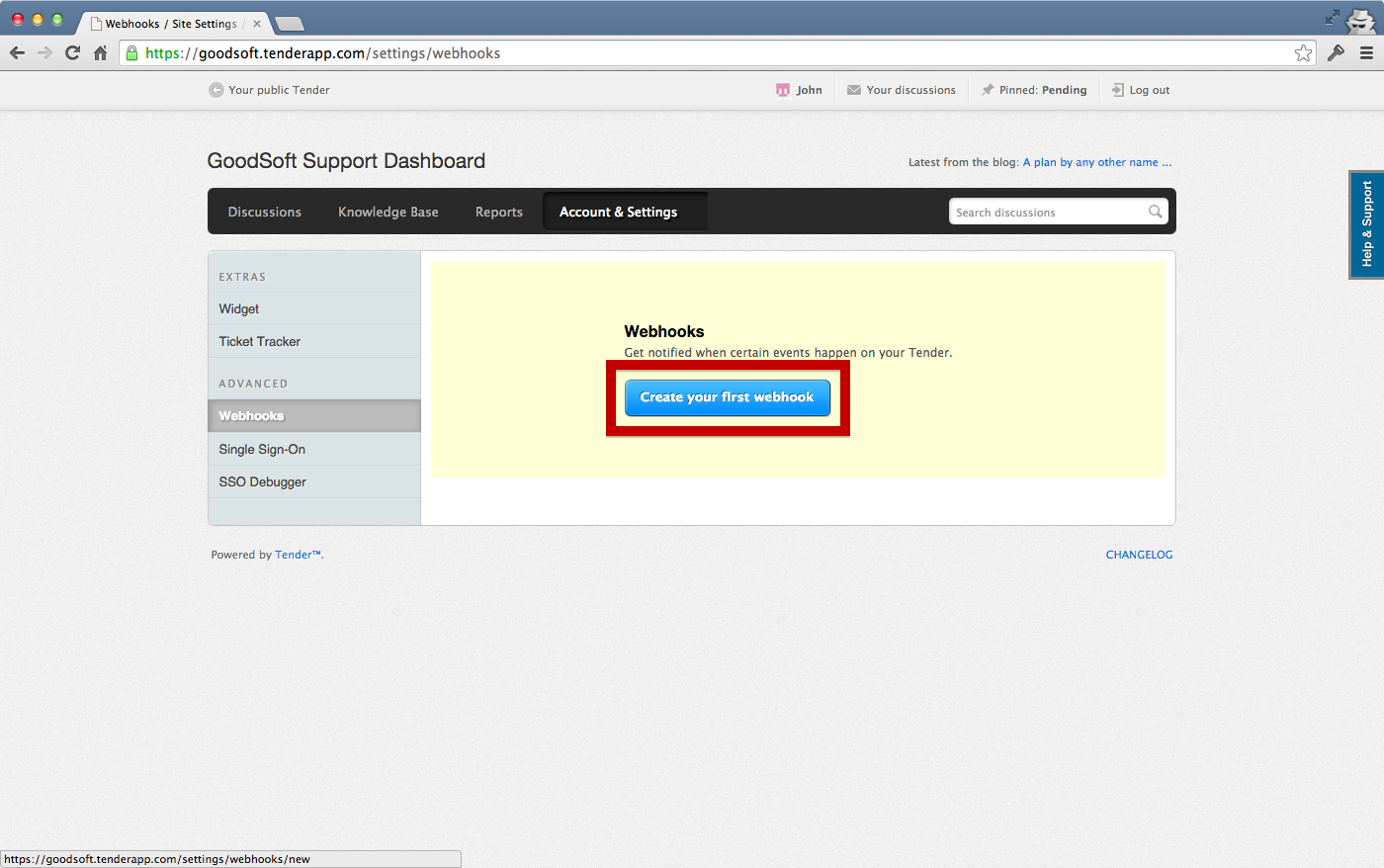Open the Discussions tab
Viewport: 1384px width, 868px height.
(x=264, y=212)
